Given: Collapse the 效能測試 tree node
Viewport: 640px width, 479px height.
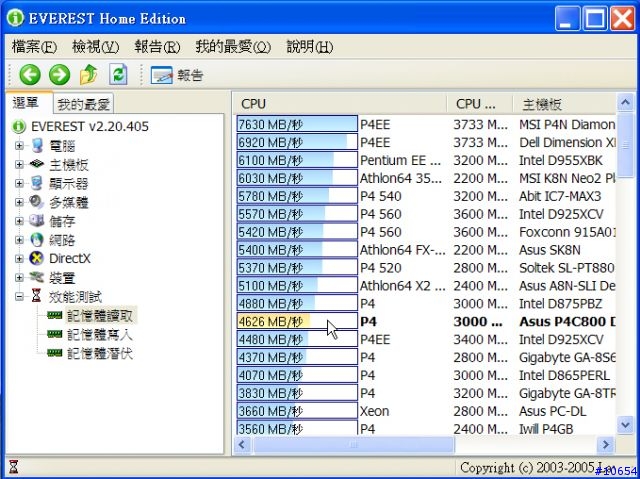Looking at the screenshot, I should 19,296.
